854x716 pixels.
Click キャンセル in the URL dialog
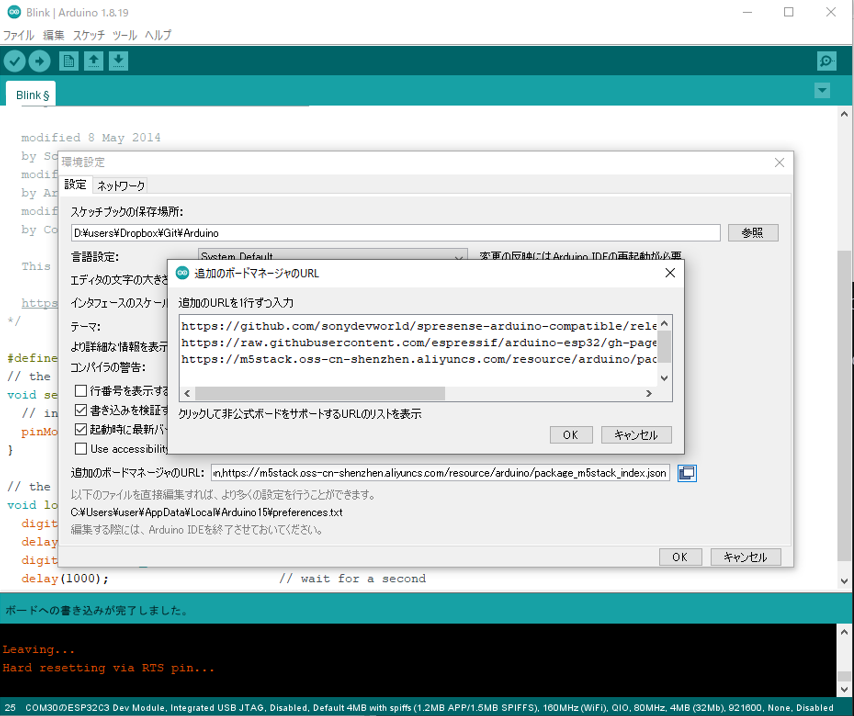click(x=636, y=435)
